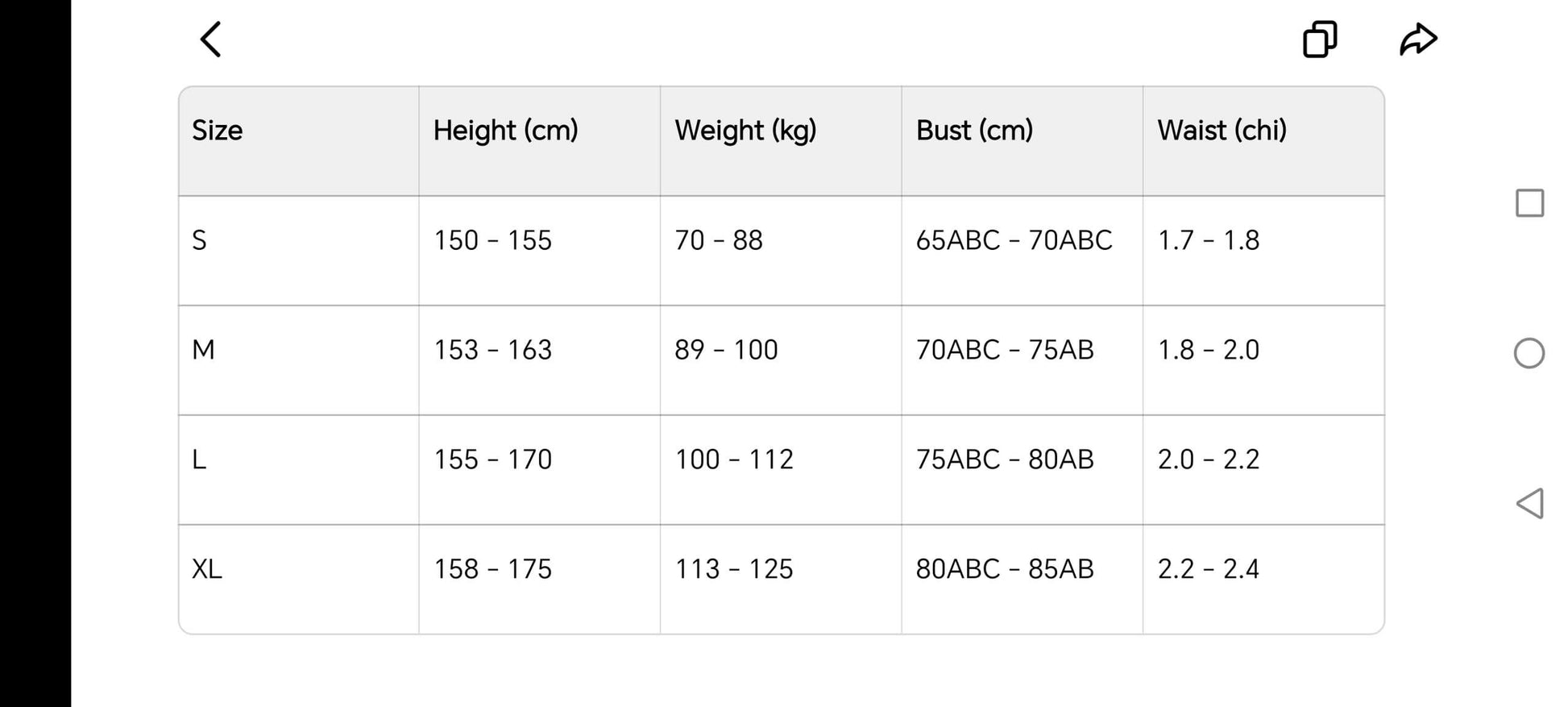The height and width of the screenshot is (707, 1568).
Task: Tap the Android back triangle button
Action: [x=1529, y=503]
